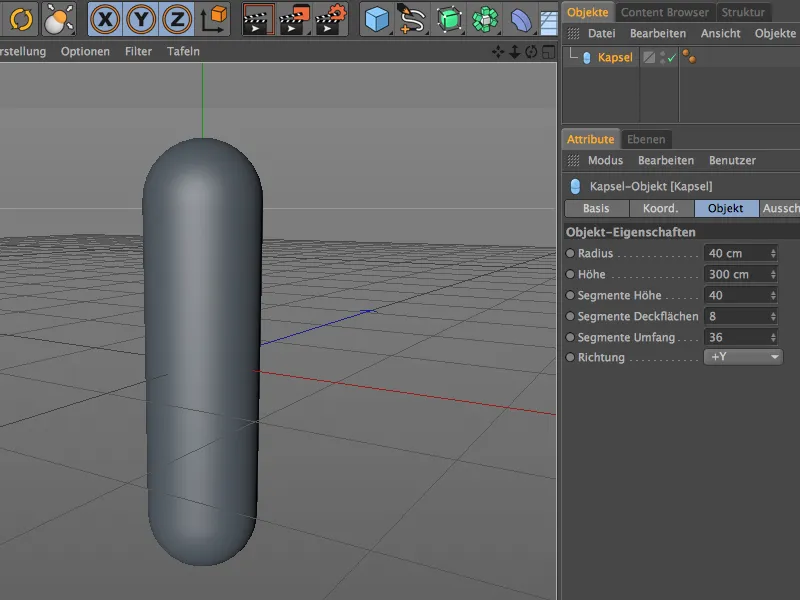Switch to the Ebenen tab

click(x=646, y=139)
